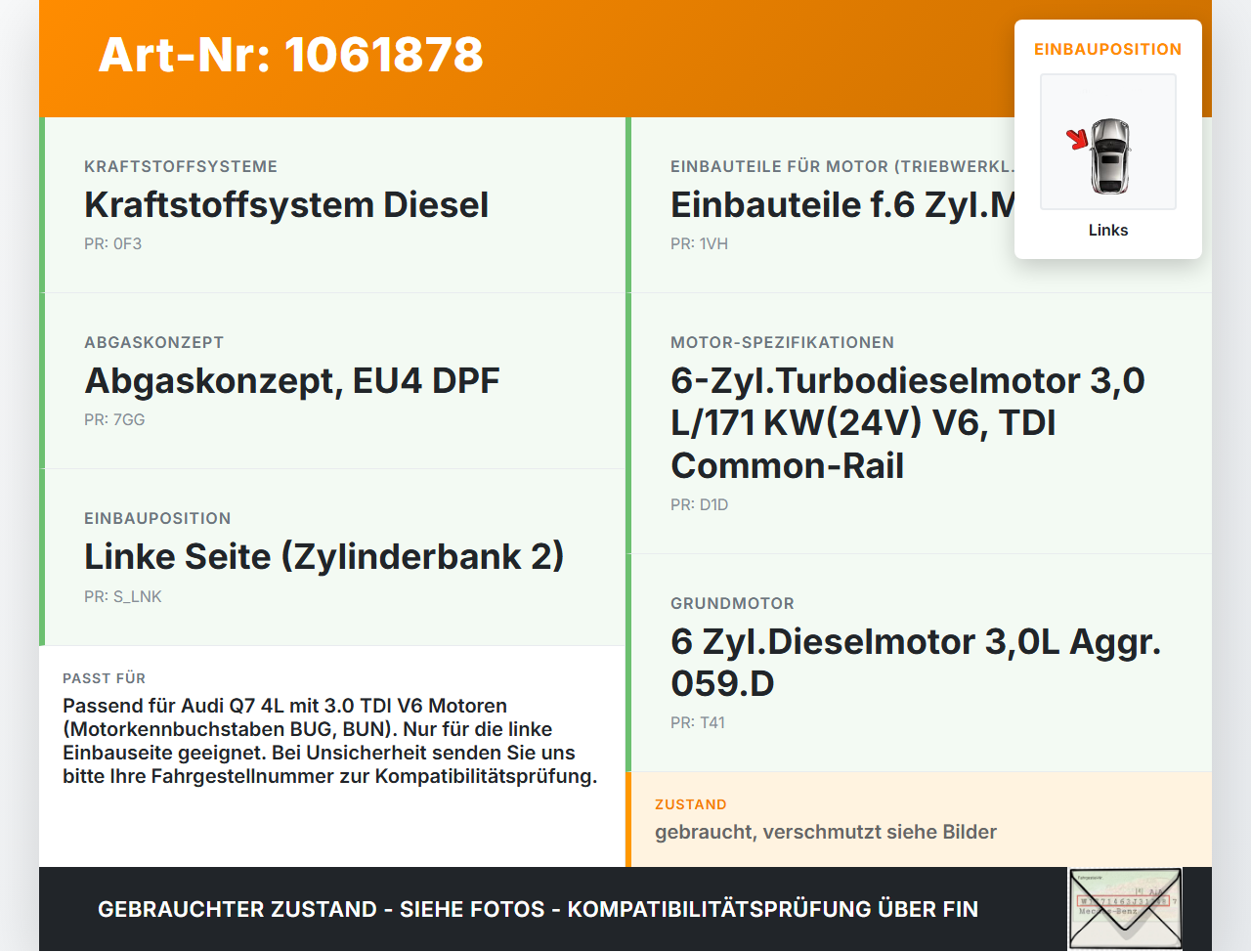Image resolution: width=1251 pixels, height=952 pixels.
Task: Click the PR: 7GG code label
Action: pyautogui.click(x=114, y=420)
